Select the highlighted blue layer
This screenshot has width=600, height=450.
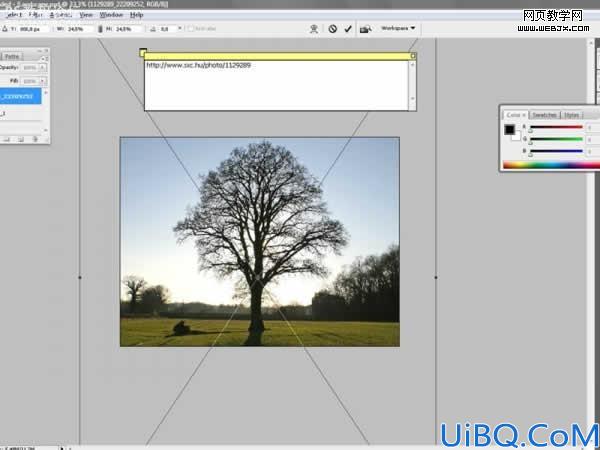pos(20,96)
